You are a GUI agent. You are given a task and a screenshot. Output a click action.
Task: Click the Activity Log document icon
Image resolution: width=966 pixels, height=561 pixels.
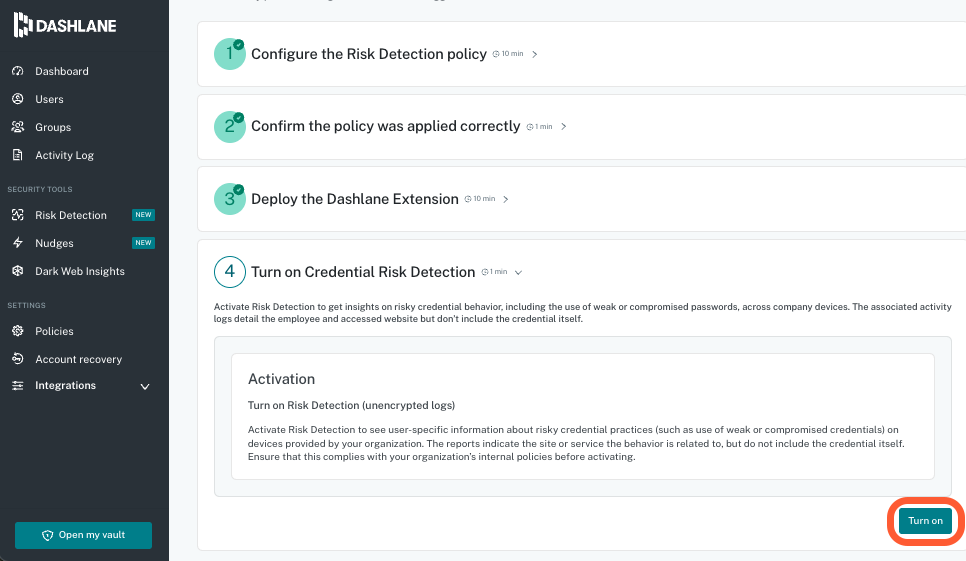click(17, 155)
